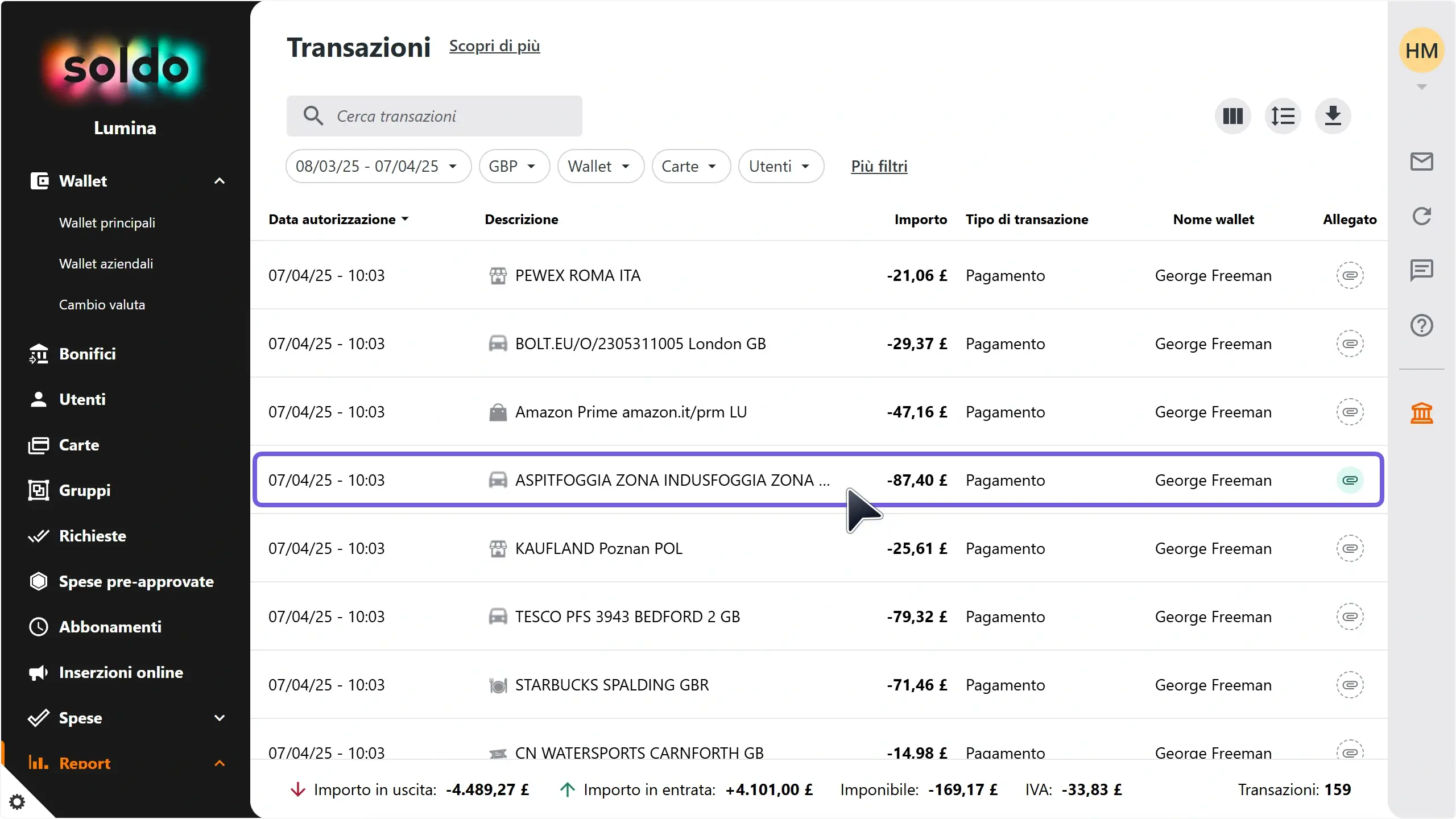Click the Nome wallet column header
The image size is (1456, 819).
tap(1213, 220)
